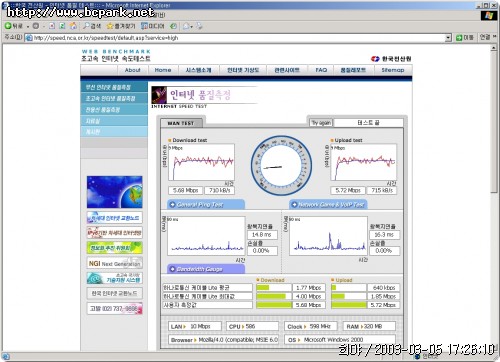Open 게시판 in the sidebar

114,132
